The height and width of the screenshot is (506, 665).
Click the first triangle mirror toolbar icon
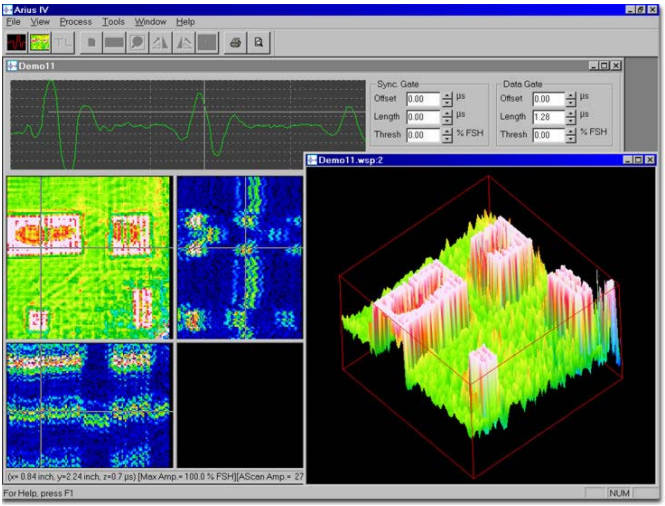click(x=161, y=42)
